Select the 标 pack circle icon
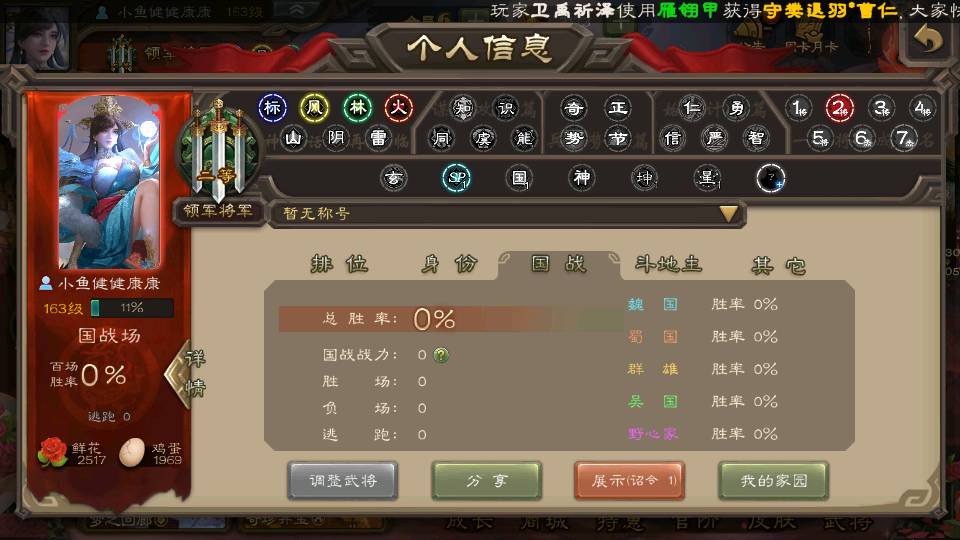The height and width of the screenshot is (540, 960). click(272, 108)
